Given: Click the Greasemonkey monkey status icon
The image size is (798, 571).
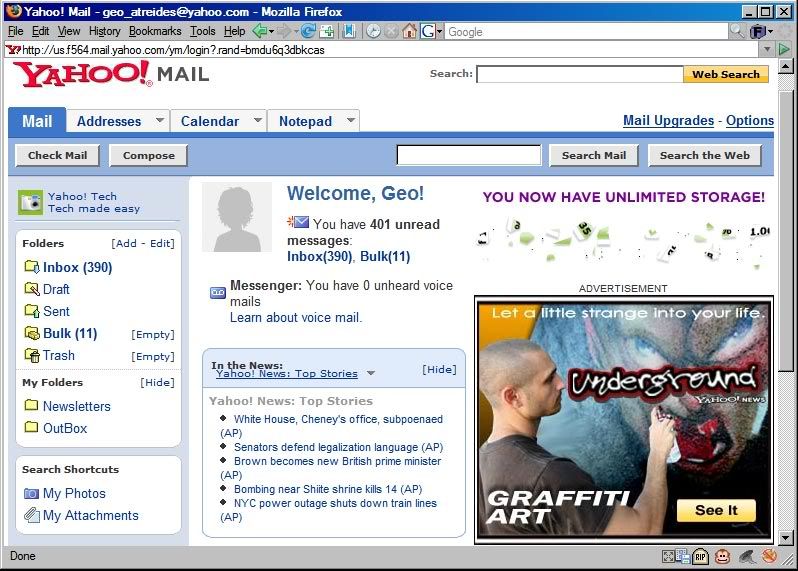Looking at the screenshot, I should point(722,556).
